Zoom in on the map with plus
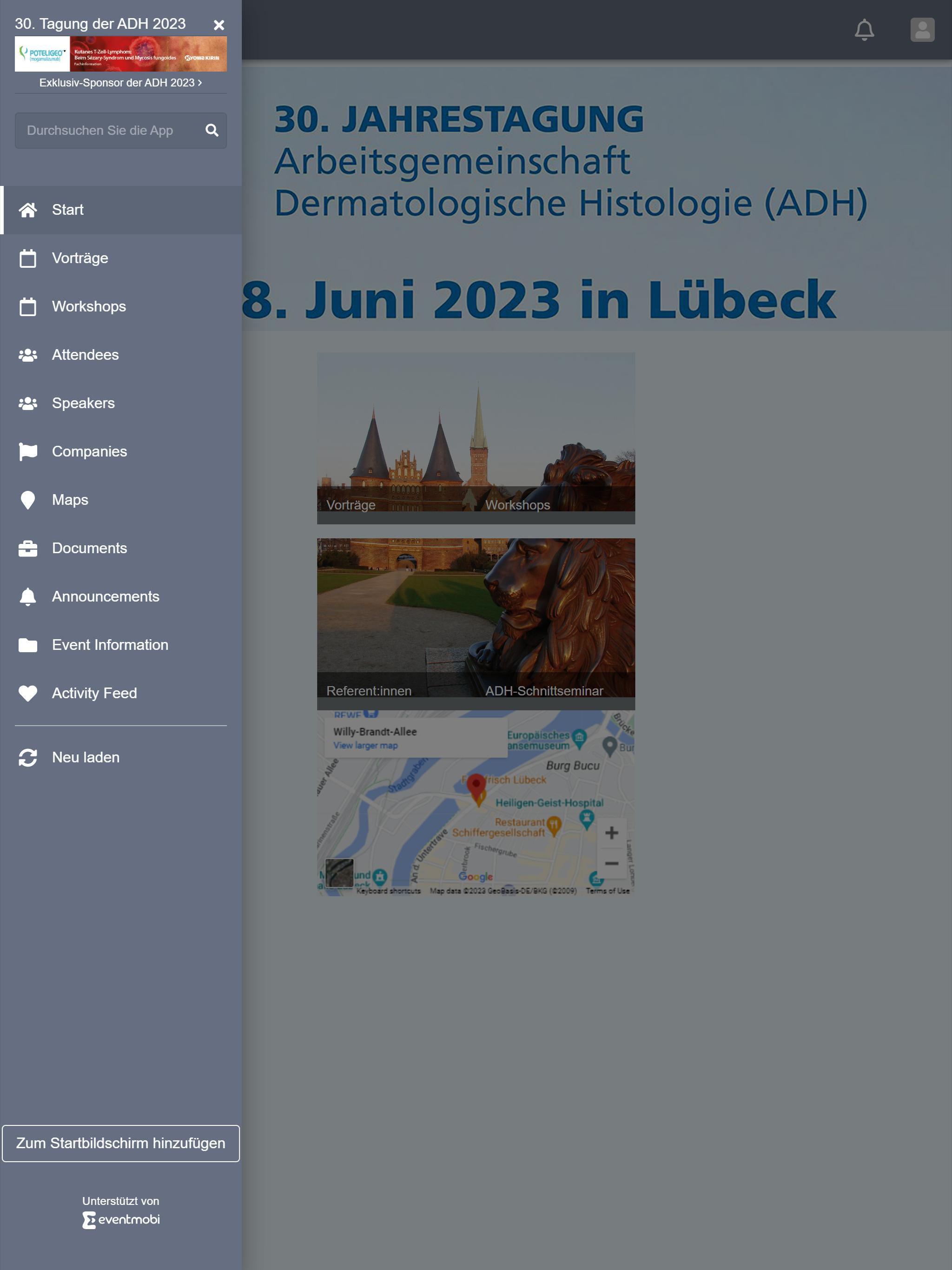This screenshot has width=952, height=1270. pyautogui.click(x=612, y=833)
